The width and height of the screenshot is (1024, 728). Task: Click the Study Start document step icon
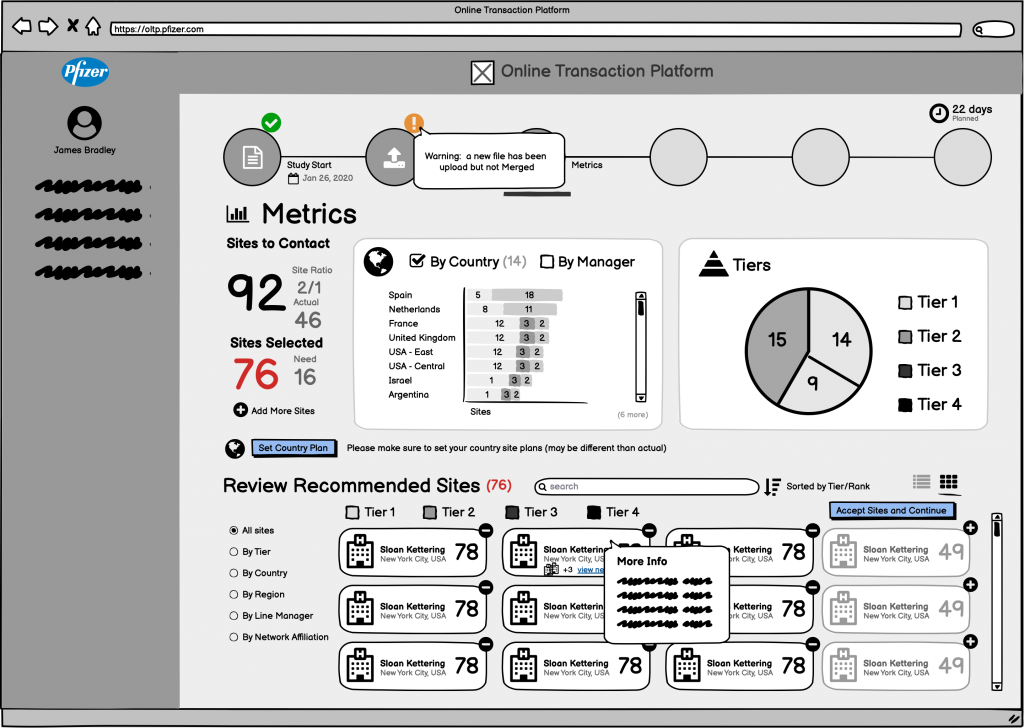[x=253, y=157]
